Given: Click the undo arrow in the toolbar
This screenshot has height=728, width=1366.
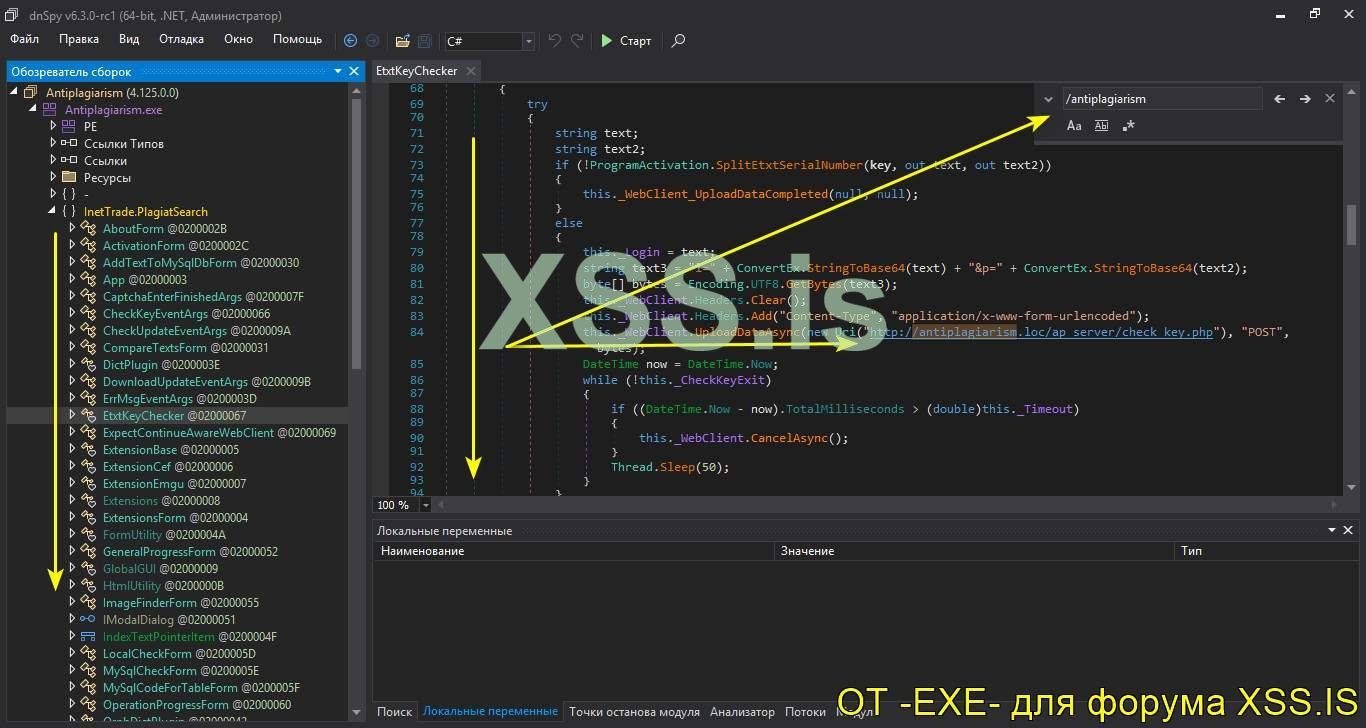Looking at the screenshot, I should coord(555,41).
